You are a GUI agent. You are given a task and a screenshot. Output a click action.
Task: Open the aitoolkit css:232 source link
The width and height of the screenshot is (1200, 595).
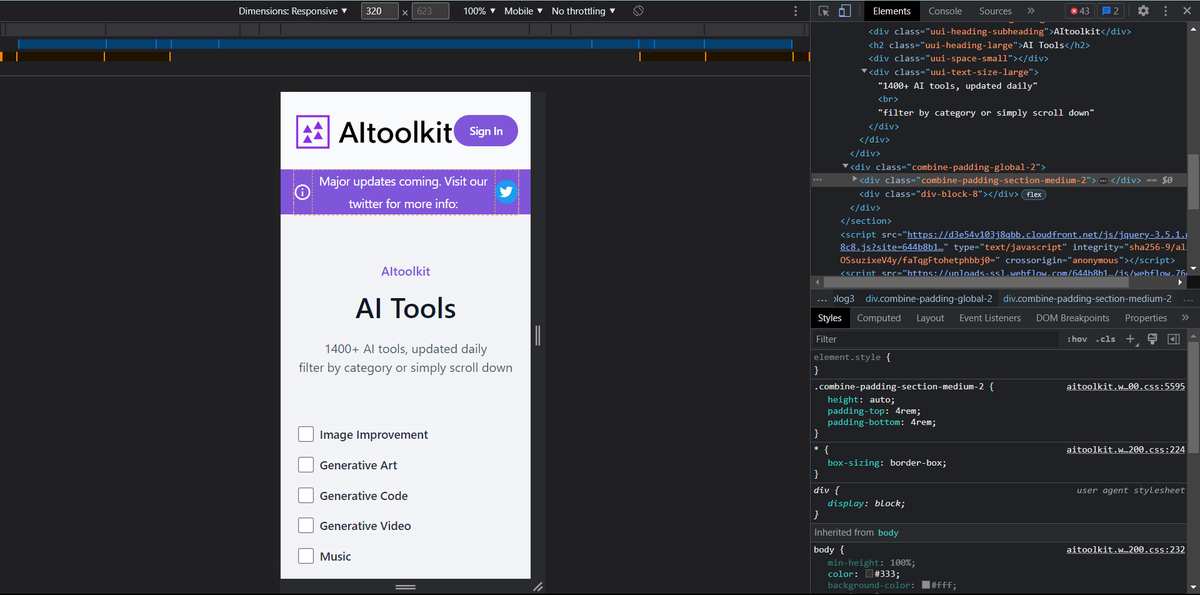click(1125, 550)
